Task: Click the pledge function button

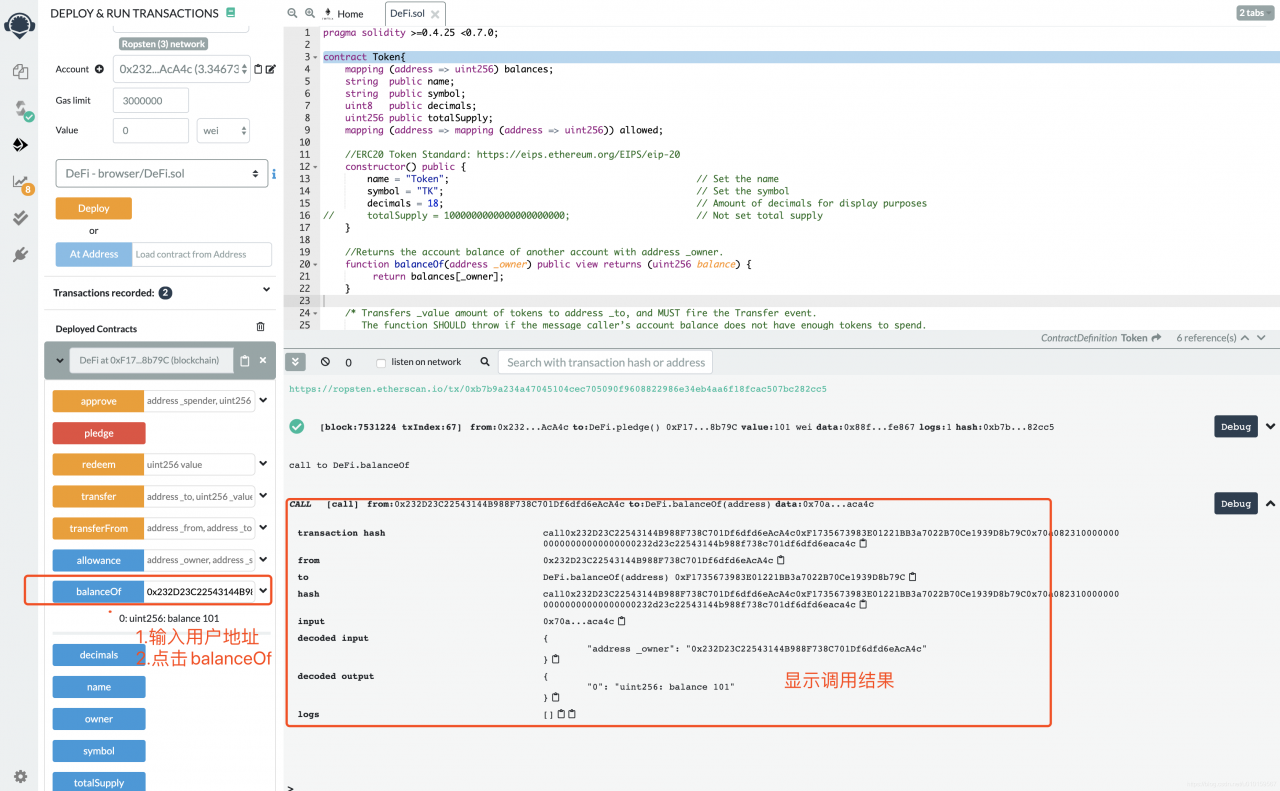Action: 99,433
